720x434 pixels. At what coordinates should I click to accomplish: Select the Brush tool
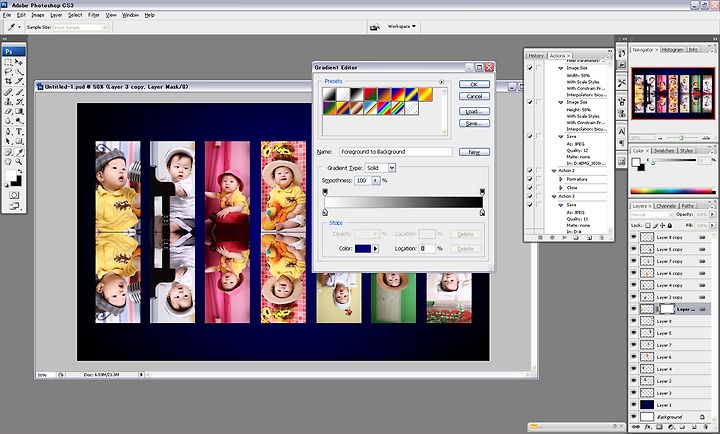(x=19, y=92)
